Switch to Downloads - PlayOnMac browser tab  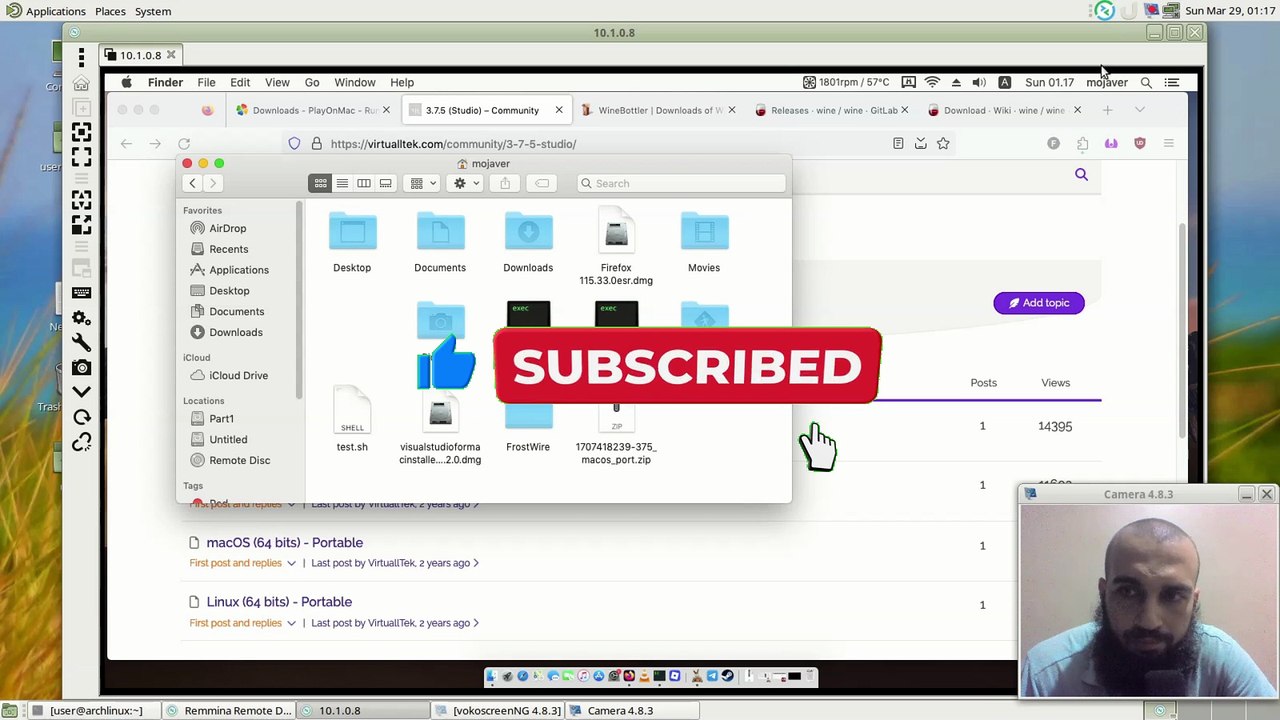point(310,110)
